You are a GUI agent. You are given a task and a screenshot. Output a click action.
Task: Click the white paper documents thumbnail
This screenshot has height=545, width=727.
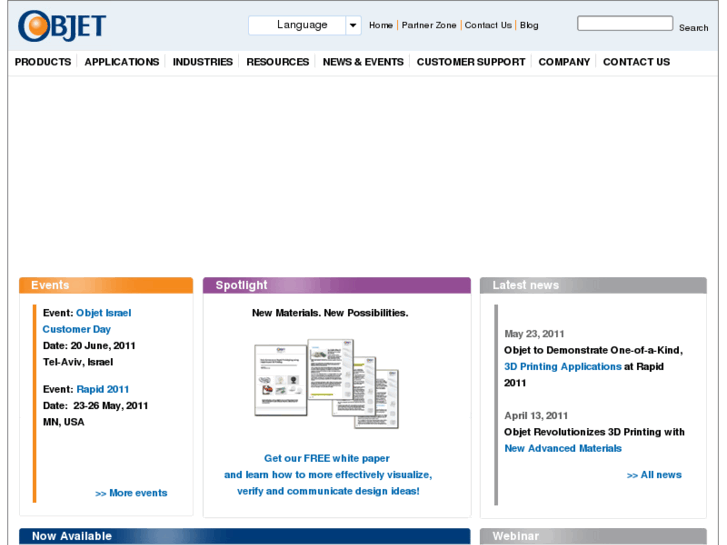point(327,384)
